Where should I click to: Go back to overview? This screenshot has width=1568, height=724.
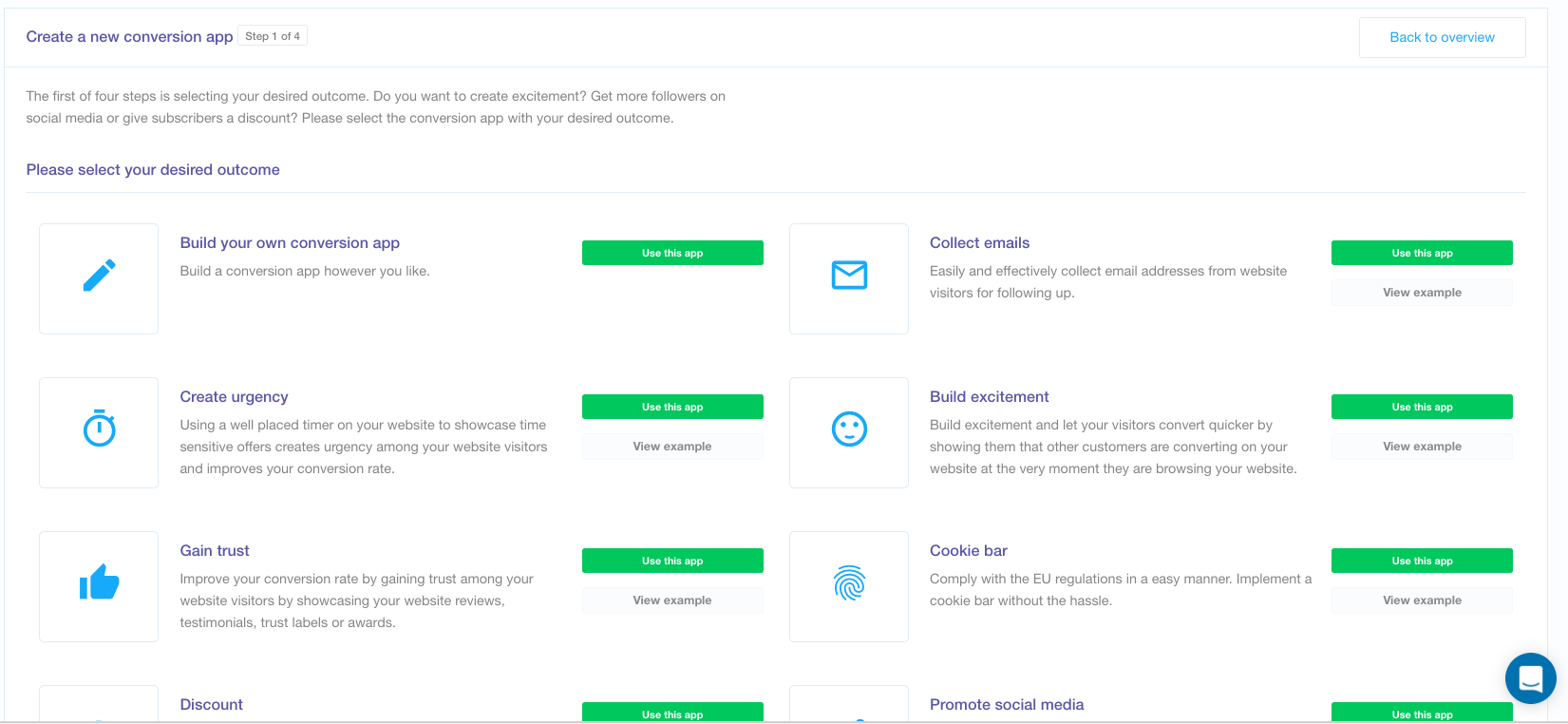(1442, 37)
